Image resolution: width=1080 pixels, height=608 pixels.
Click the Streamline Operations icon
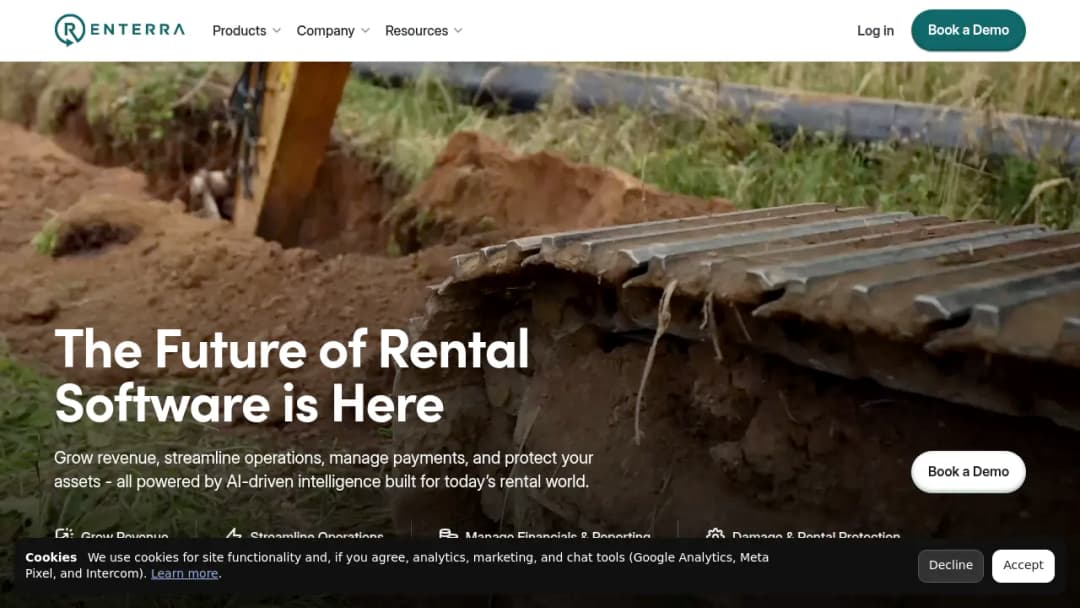click(x=233, y=534)
